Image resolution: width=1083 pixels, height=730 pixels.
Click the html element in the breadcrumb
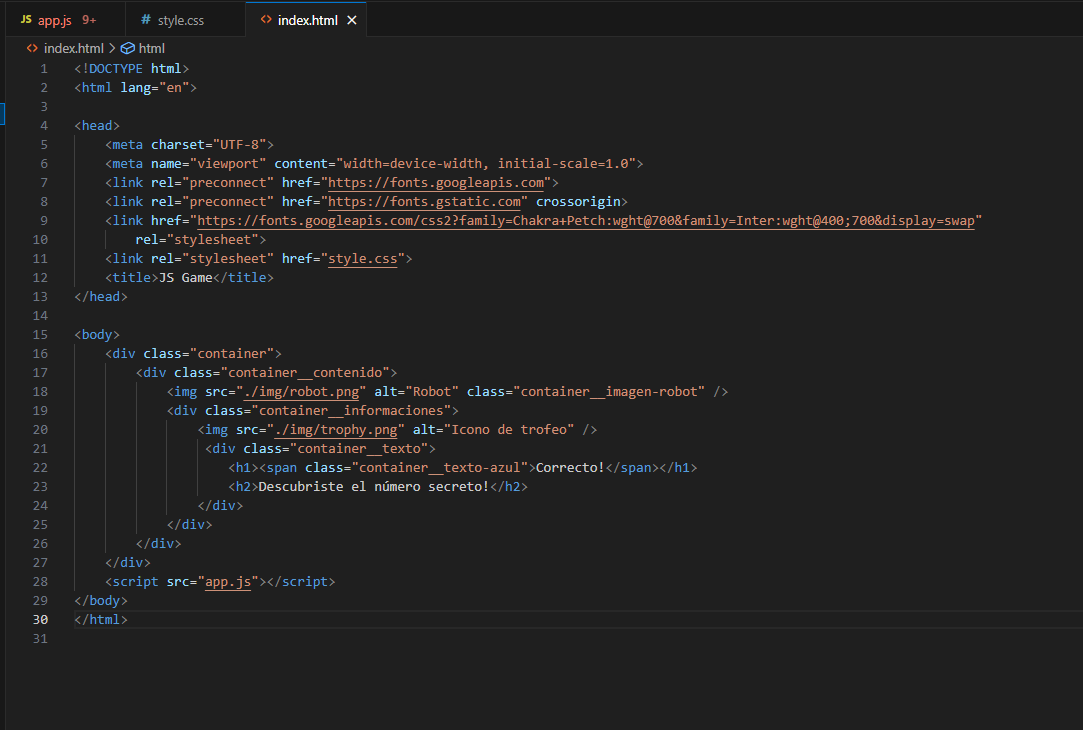click(151, 48)
